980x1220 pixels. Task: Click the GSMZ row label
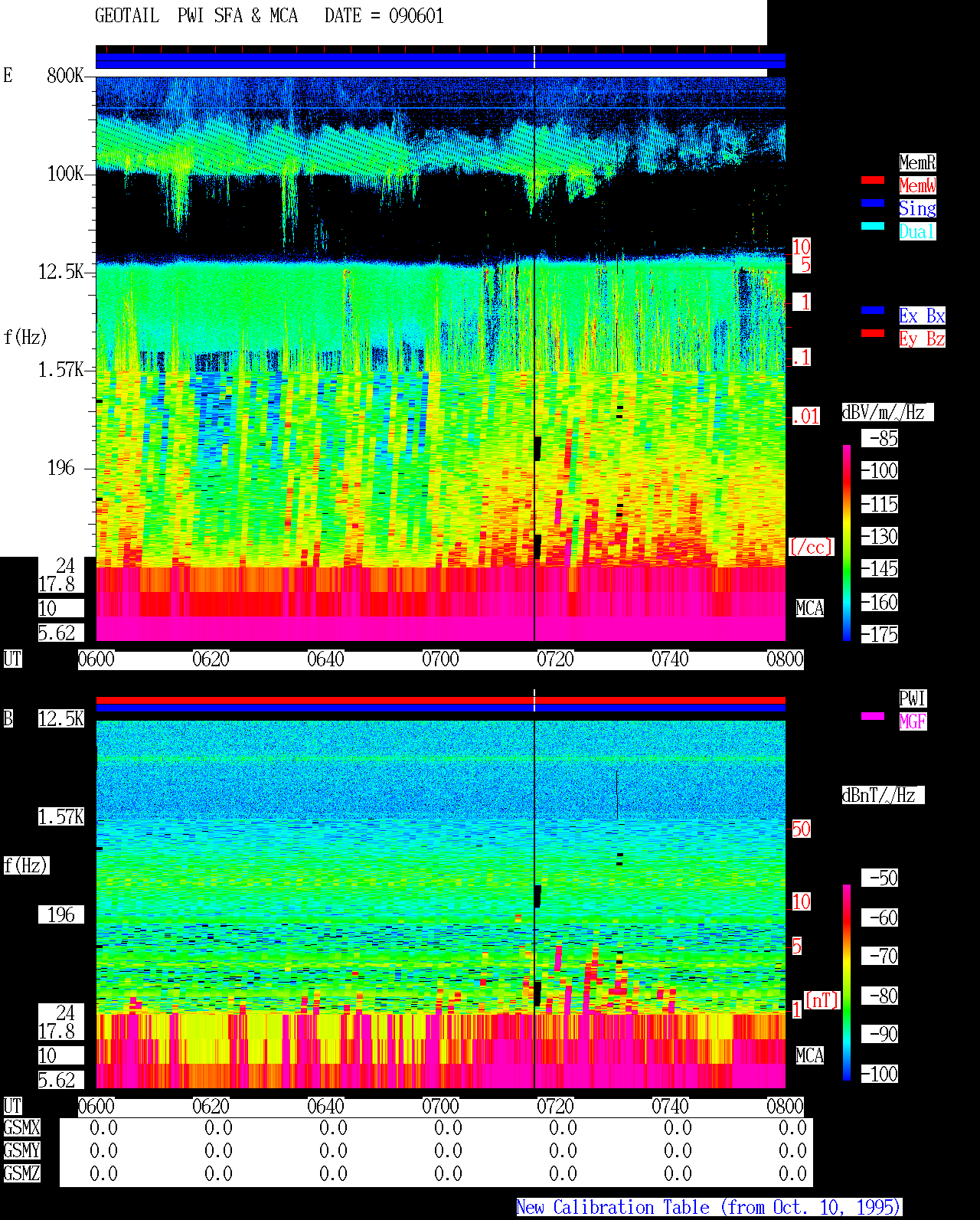(x=21, y=1173)
